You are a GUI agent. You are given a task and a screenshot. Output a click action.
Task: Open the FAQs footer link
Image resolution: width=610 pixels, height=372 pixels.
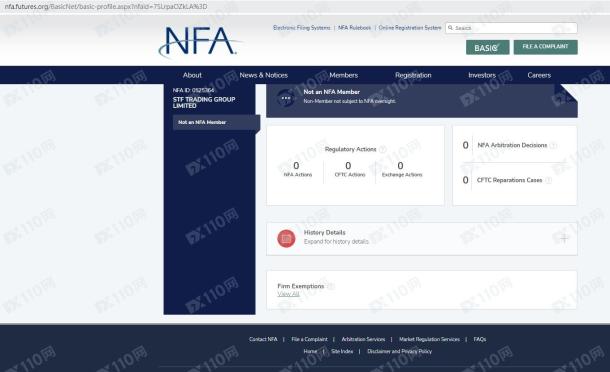480,339
